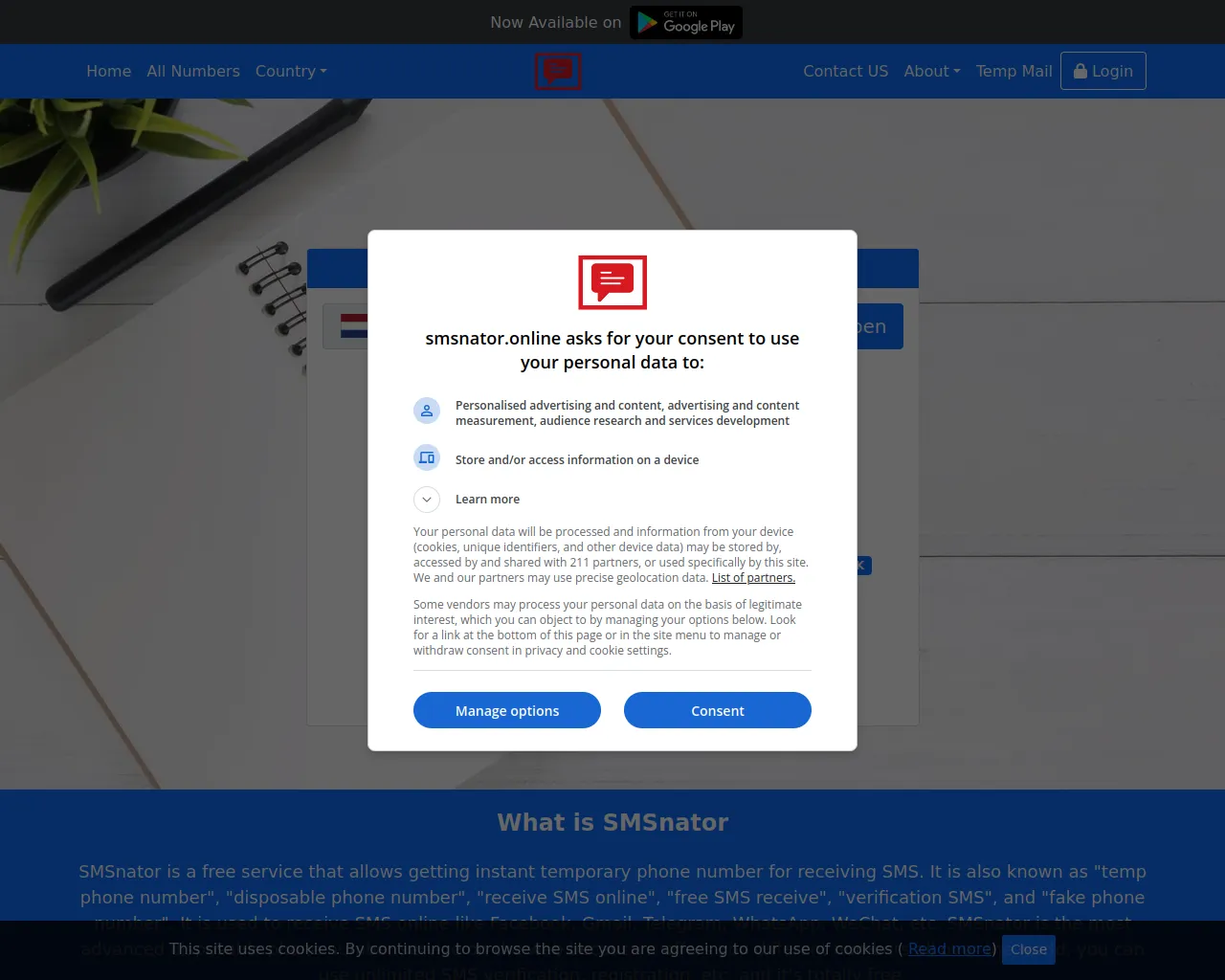Click the SMSnator logo in consent dialog
Viewport: 1225px width, 980px height.
612,282
